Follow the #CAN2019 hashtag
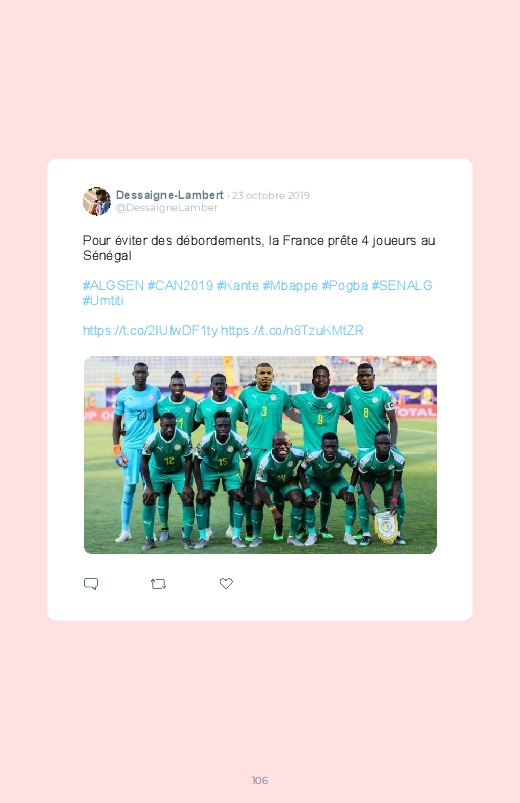The height and width of the screenshot is (803, 520). [x=180, y=285]
